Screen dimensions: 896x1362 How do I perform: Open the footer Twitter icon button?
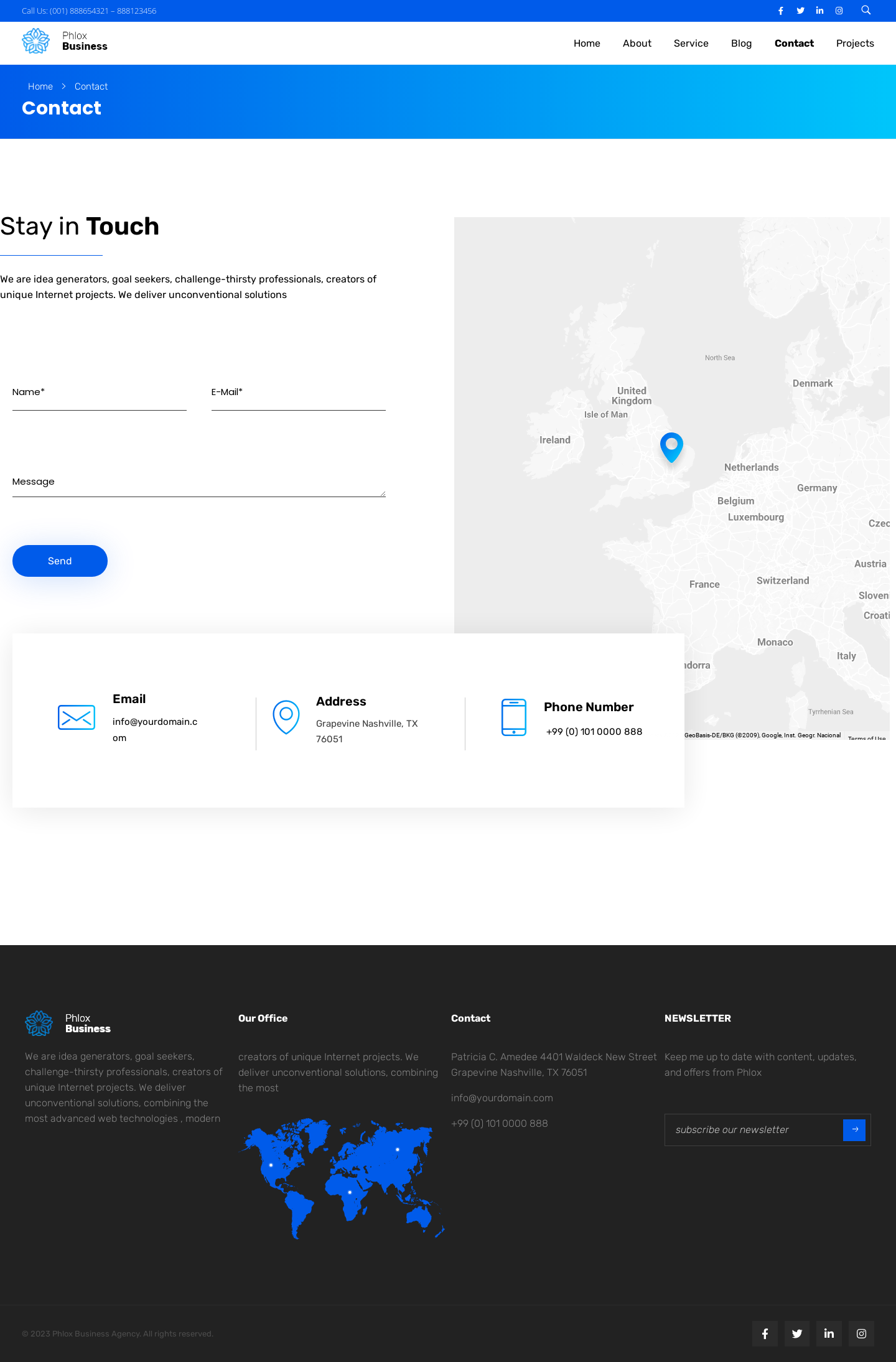(x=796, y=1333)
